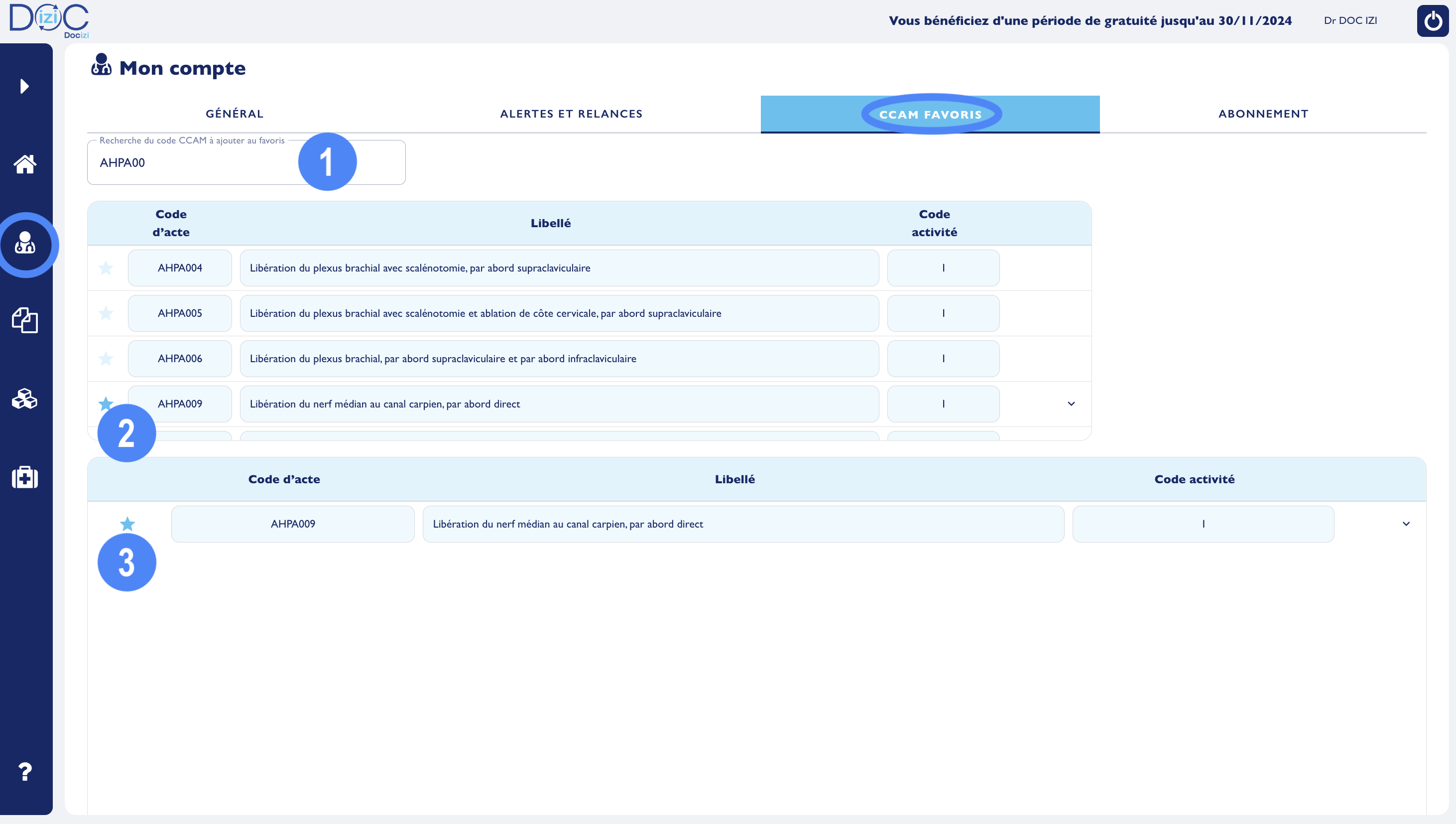Click the label mentioning 'par abord infraclaviculaire'
Screen dimensions: 1456x824
559,358
